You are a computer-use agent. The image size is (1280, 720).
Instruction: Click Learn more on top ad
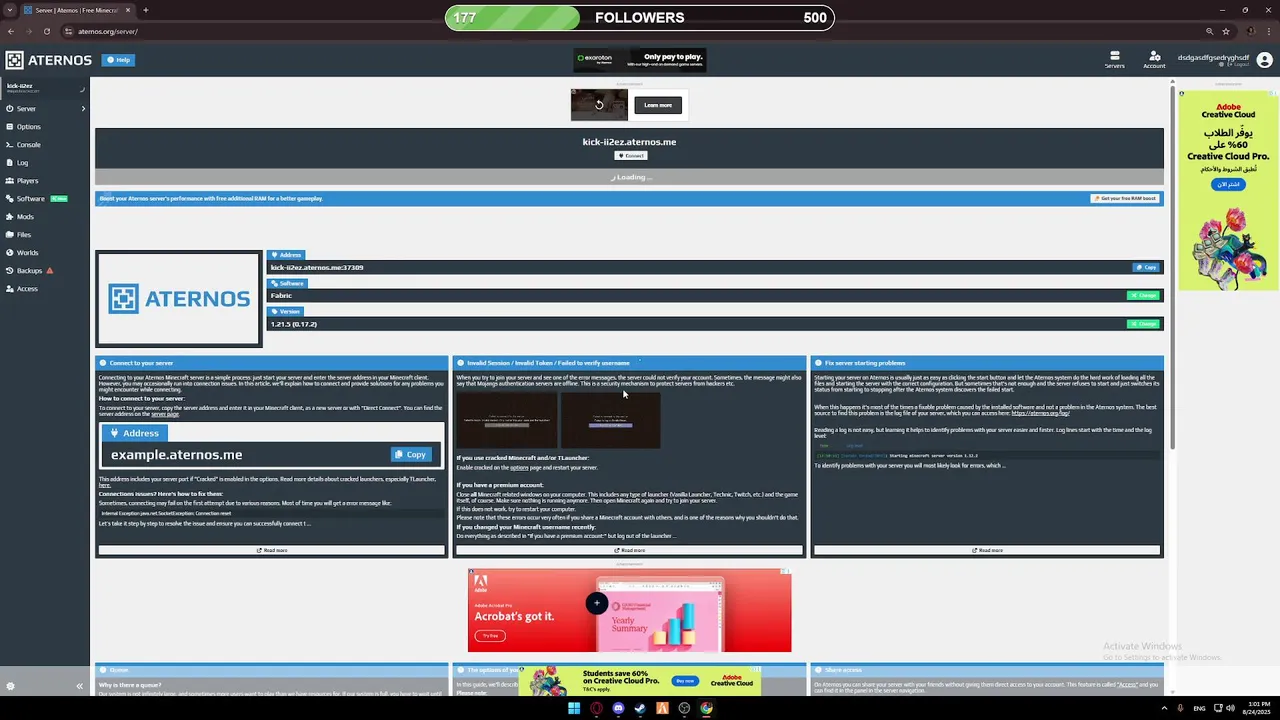click(658, 105)
